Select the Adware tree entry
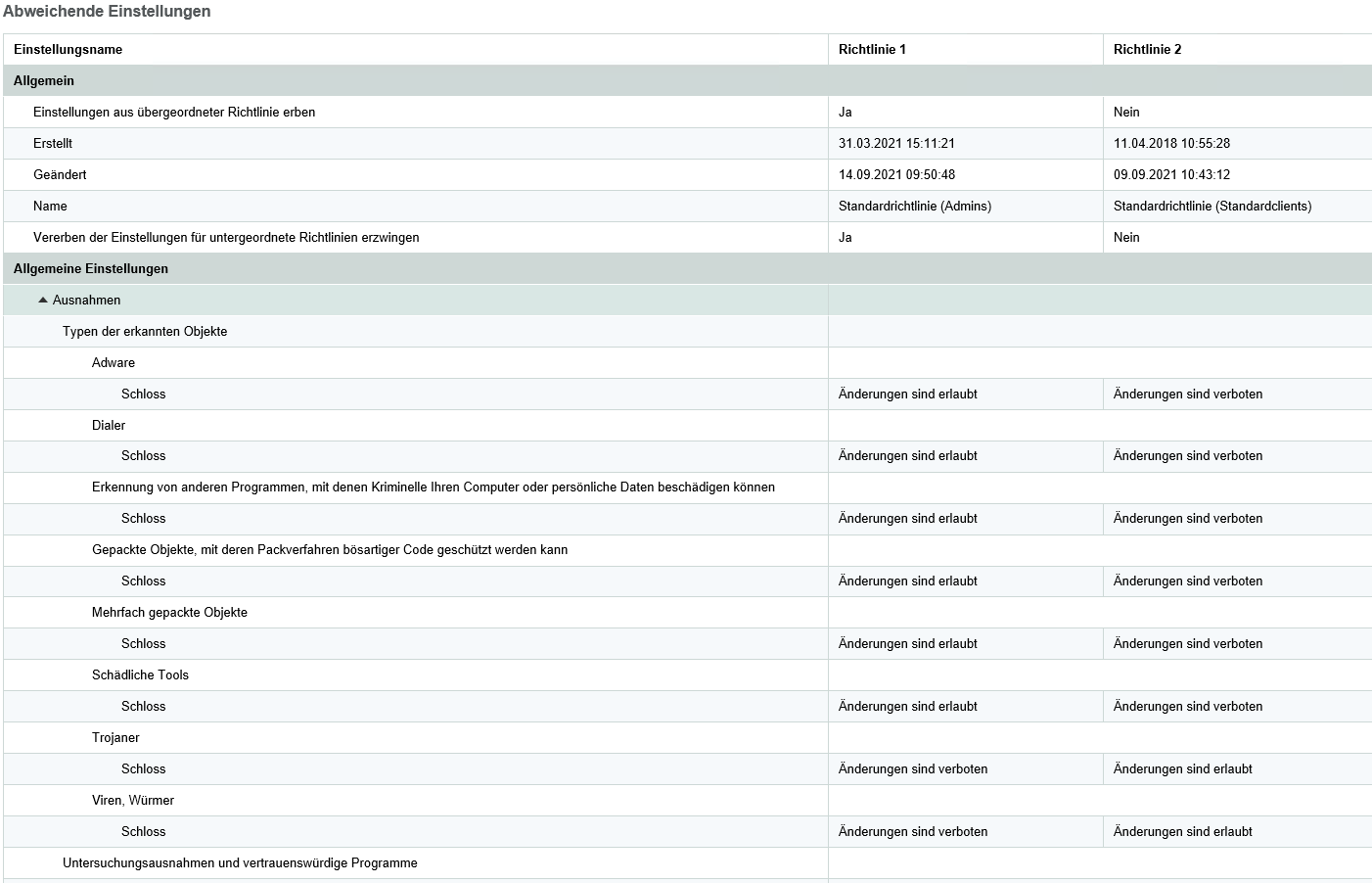This screenshot has width=1372, height=883. click(114, 363)
